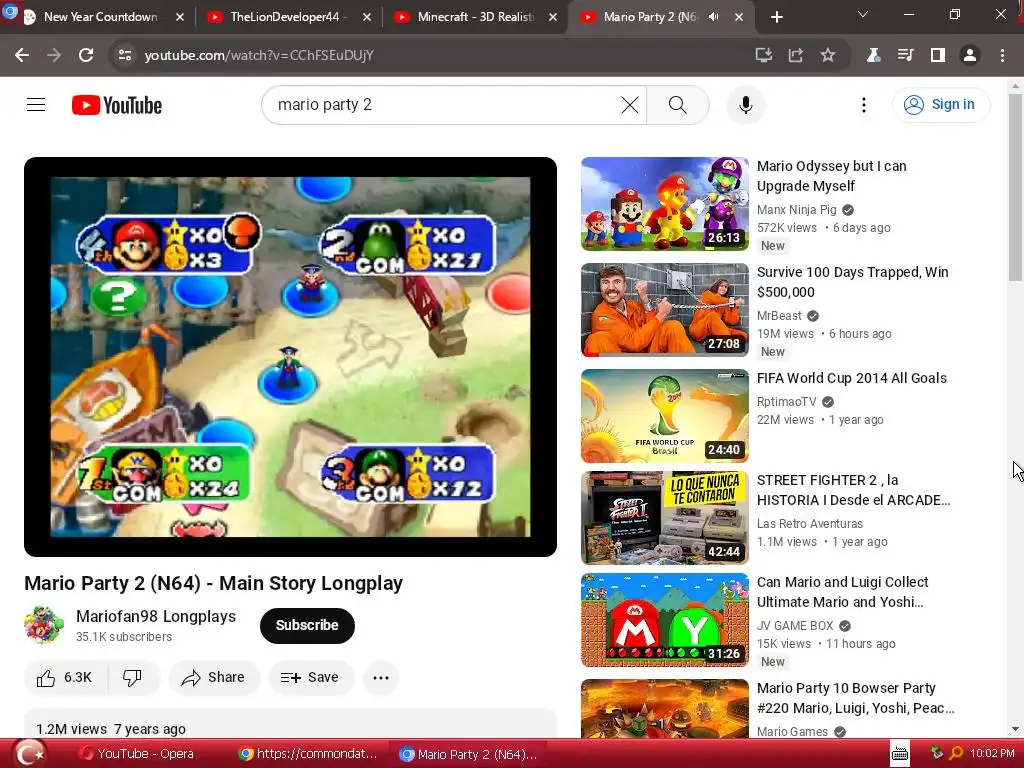Open the taskbar clock 10:02 PM
1024x768 pixels.
coord(992,754)
